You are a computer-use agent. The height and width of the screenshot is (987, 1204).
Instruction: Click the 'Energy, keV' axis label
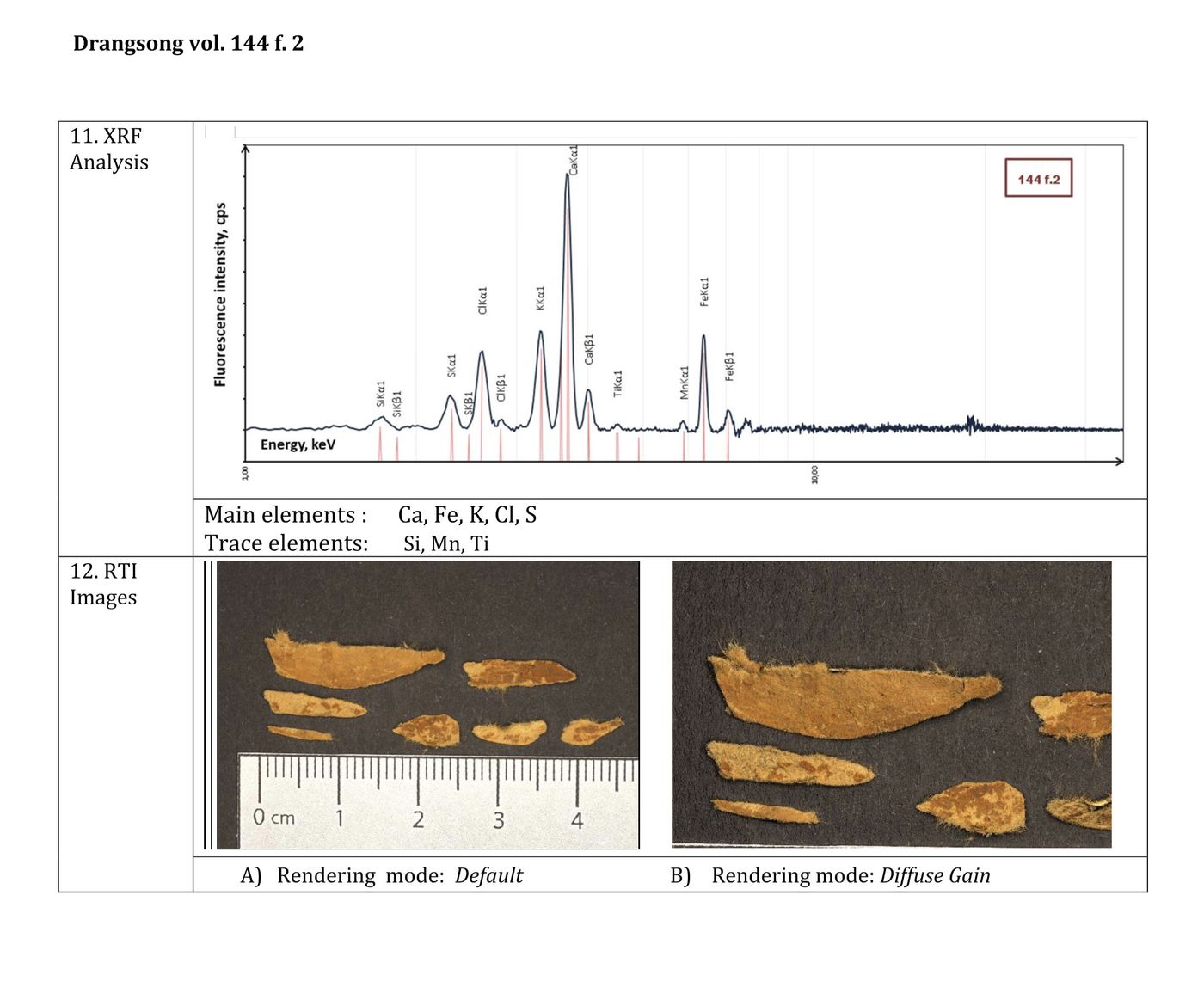coord(298,444)
